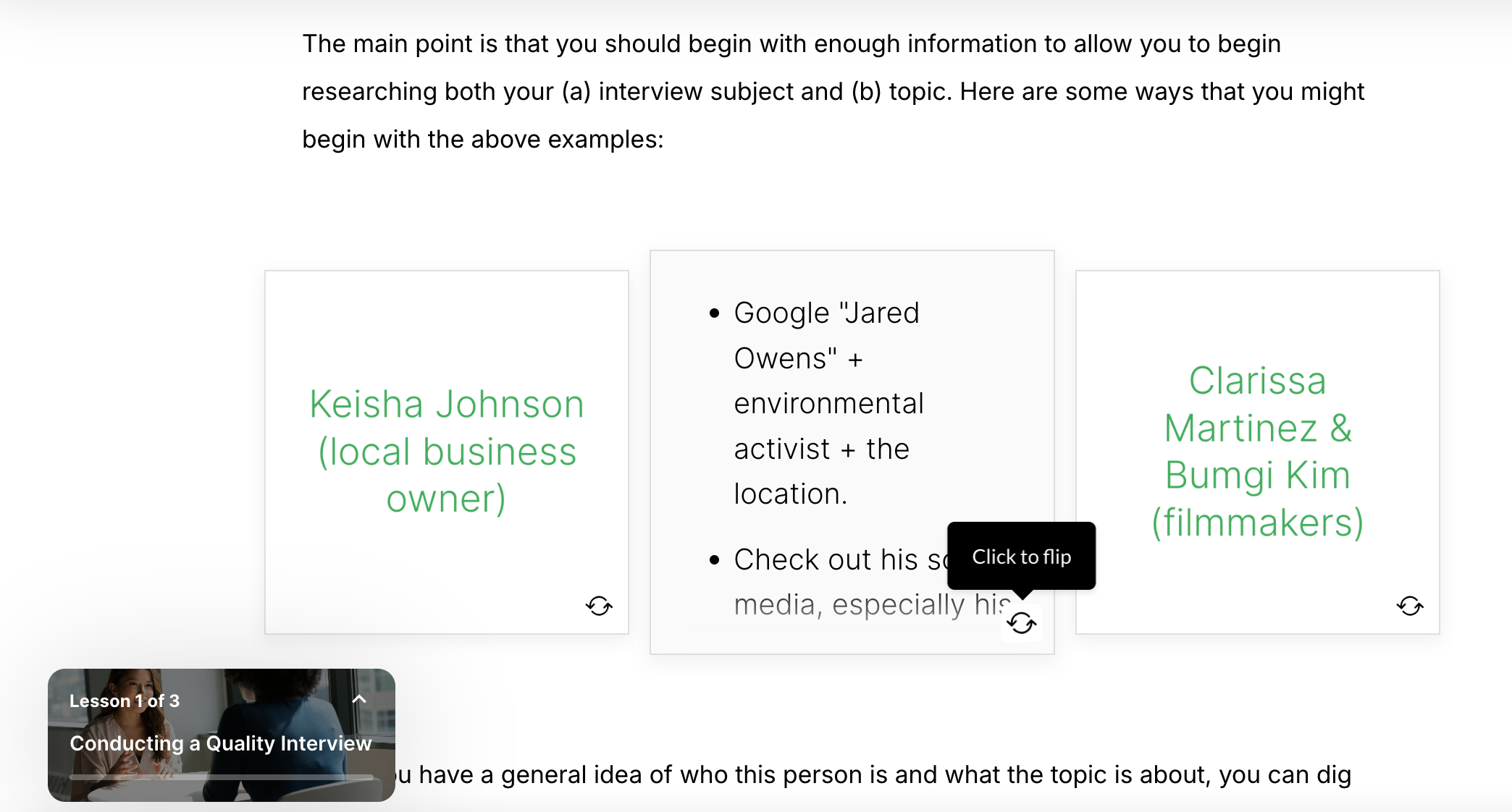The image size is (1512, 812).
Task: Click the word "owner)" on the left card
Action: [x=446, y=499]
